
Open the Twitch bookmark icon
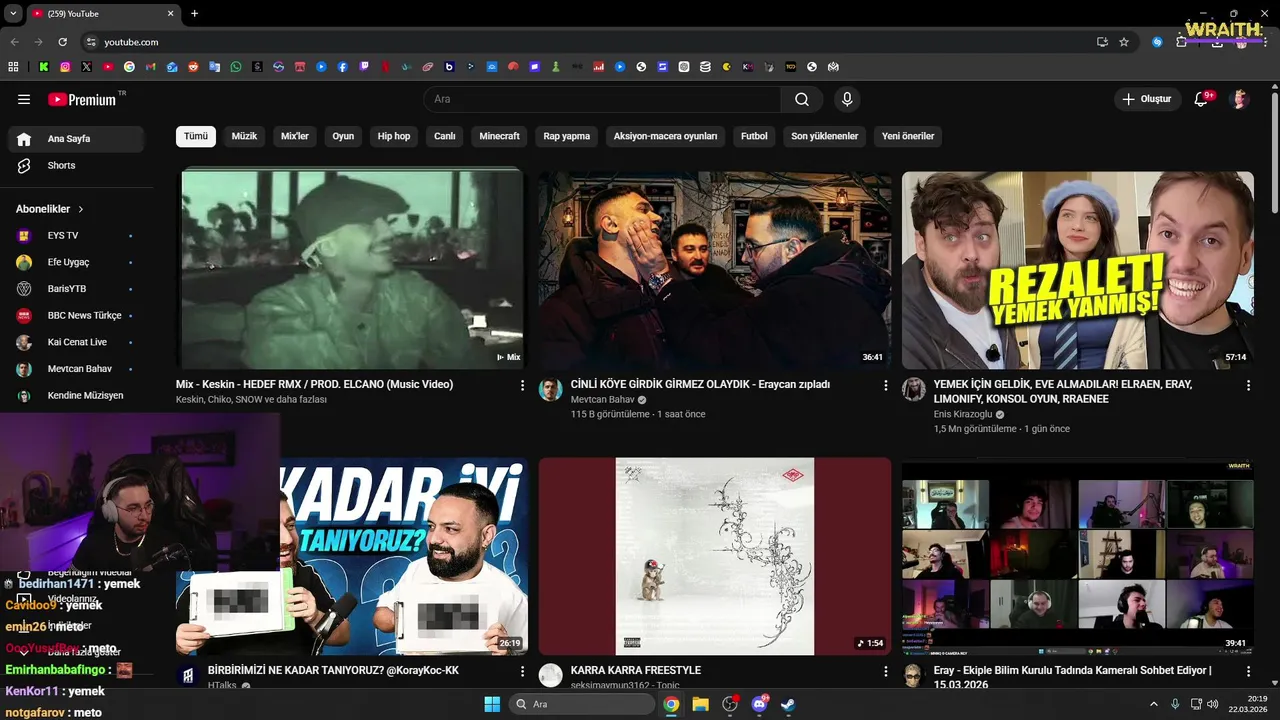tap(364, 67)
